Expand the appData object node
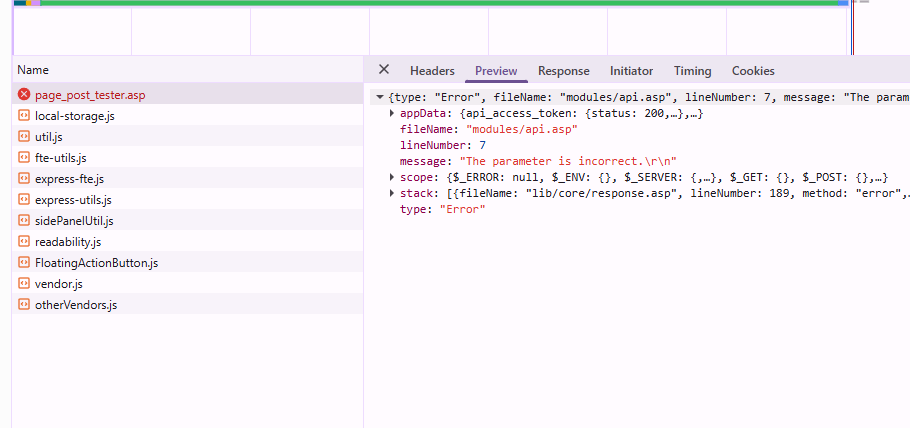The height and width of the screenshot is (428, 910). click(x=392, y=115)
